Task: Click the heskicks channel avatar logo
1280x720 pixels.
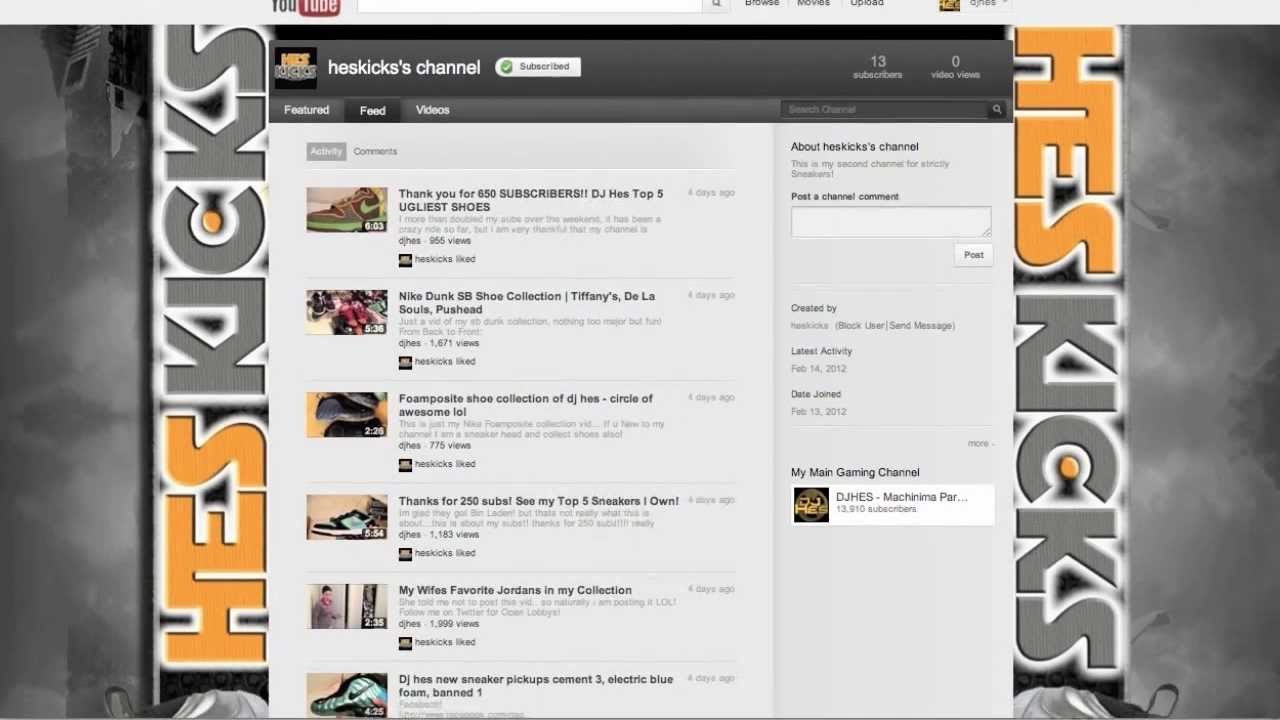Action: click(295, 68)
